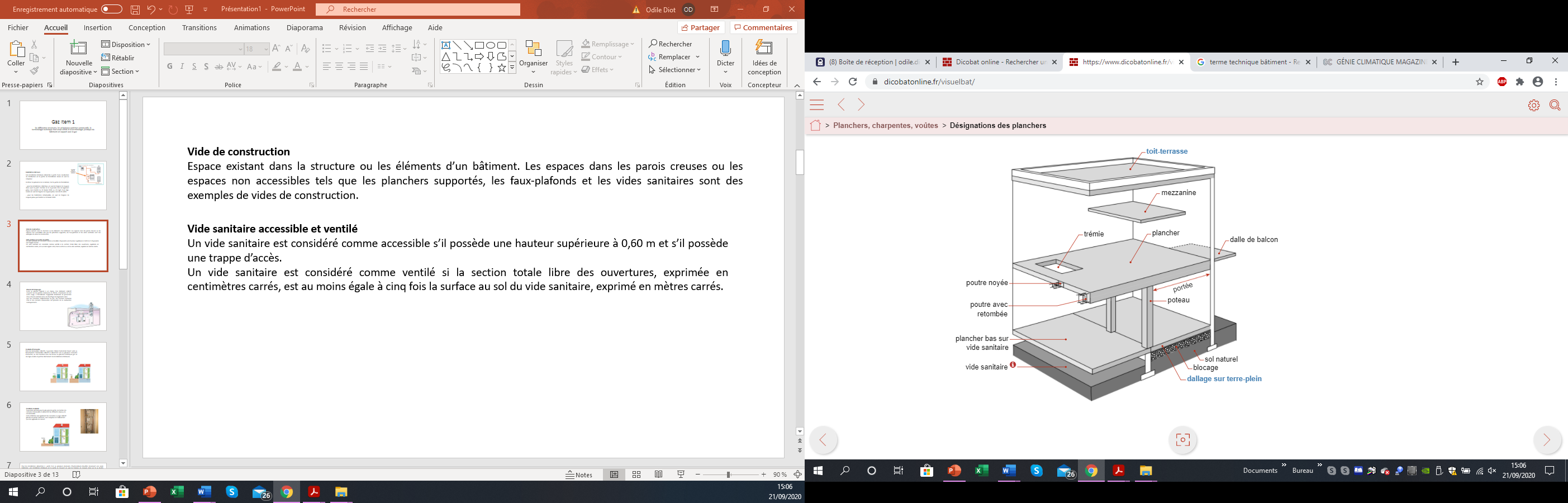Click the Notes button in status bar
1568x503 pixels.
click(579, 474)
